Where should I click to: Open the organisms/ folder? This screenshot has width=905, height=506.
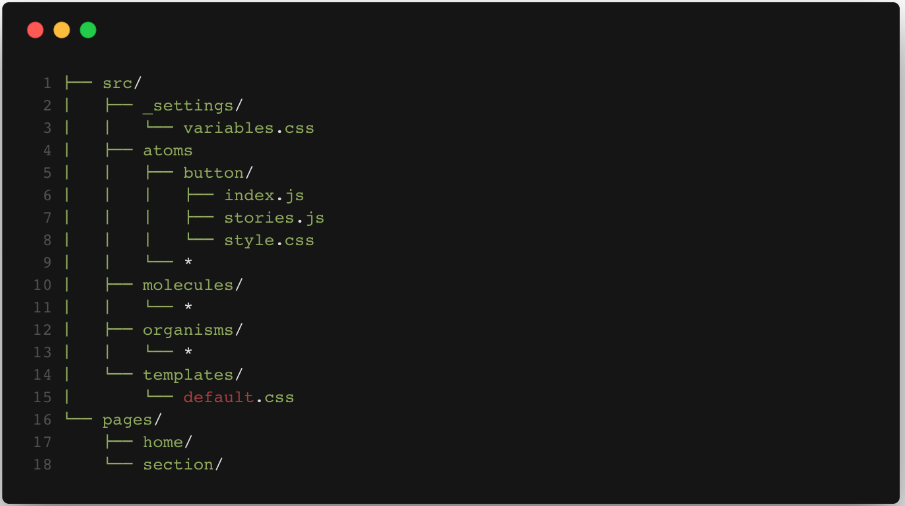(x=192, y=329)
